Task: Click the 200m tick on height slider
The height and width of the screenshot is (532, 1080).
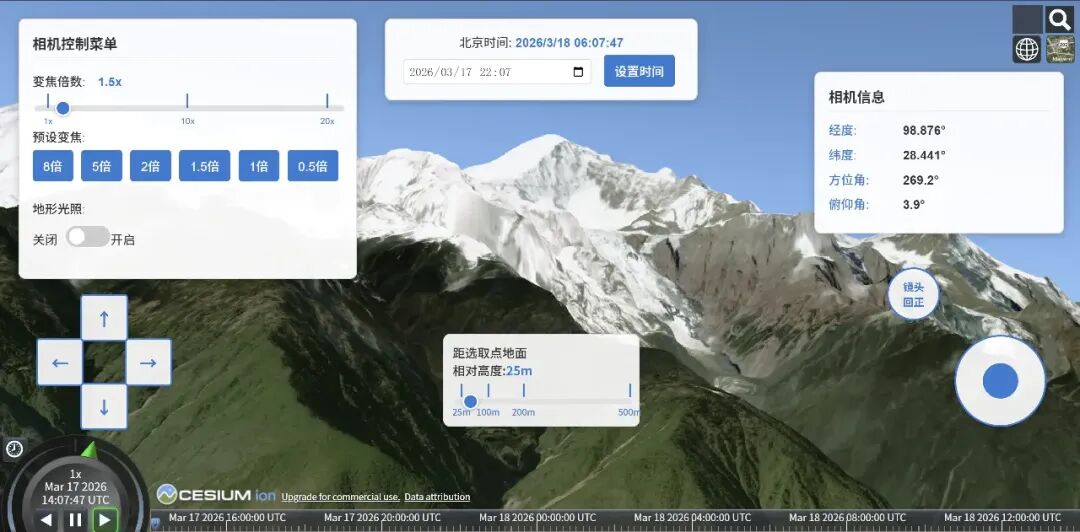Action: click(523, 391)
